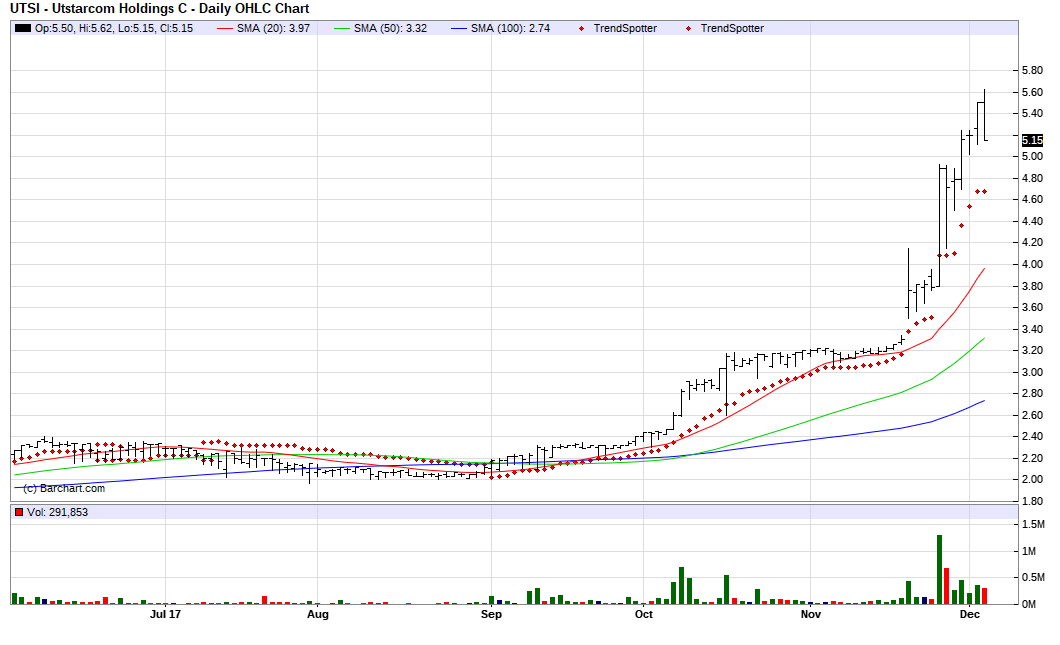This screenshot has height=645, width=1060.
Task: Select the 'Op:5.50, Hi:5.62, Lo:5.15, Cl:5.15' legend text
Action: [114, 28]
